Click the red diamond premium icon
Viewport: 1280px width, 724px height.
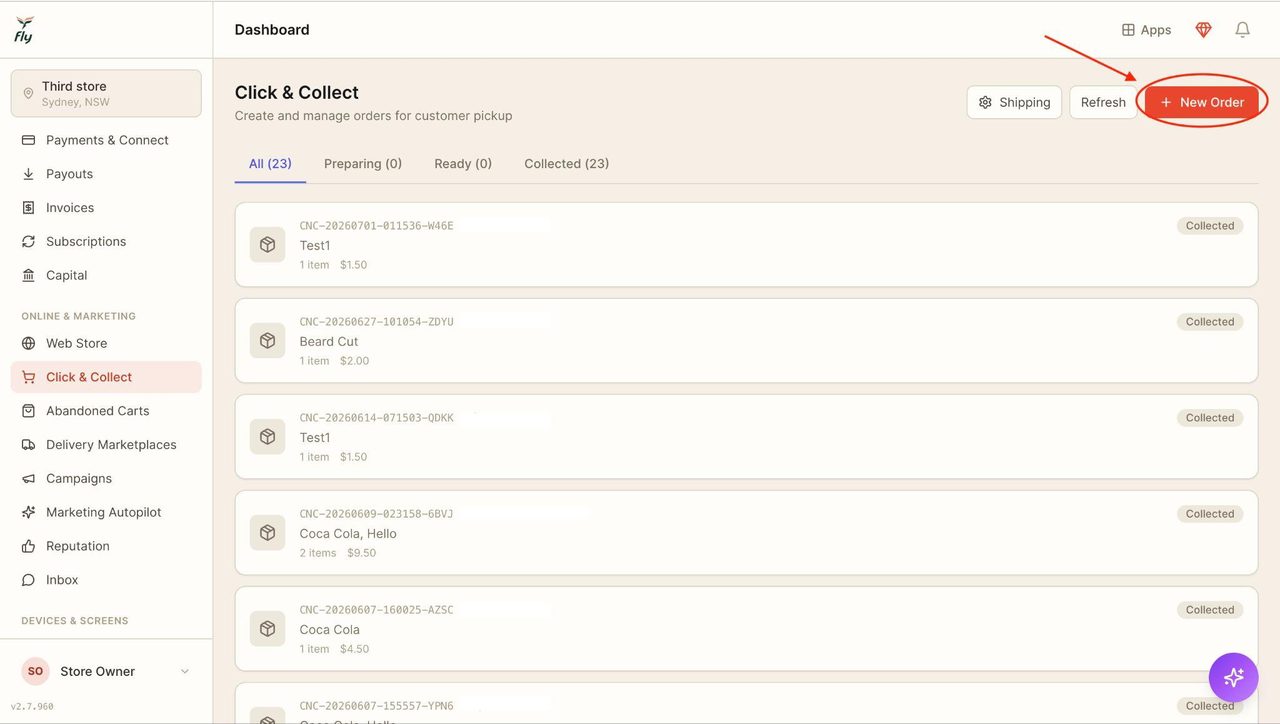1203,30
